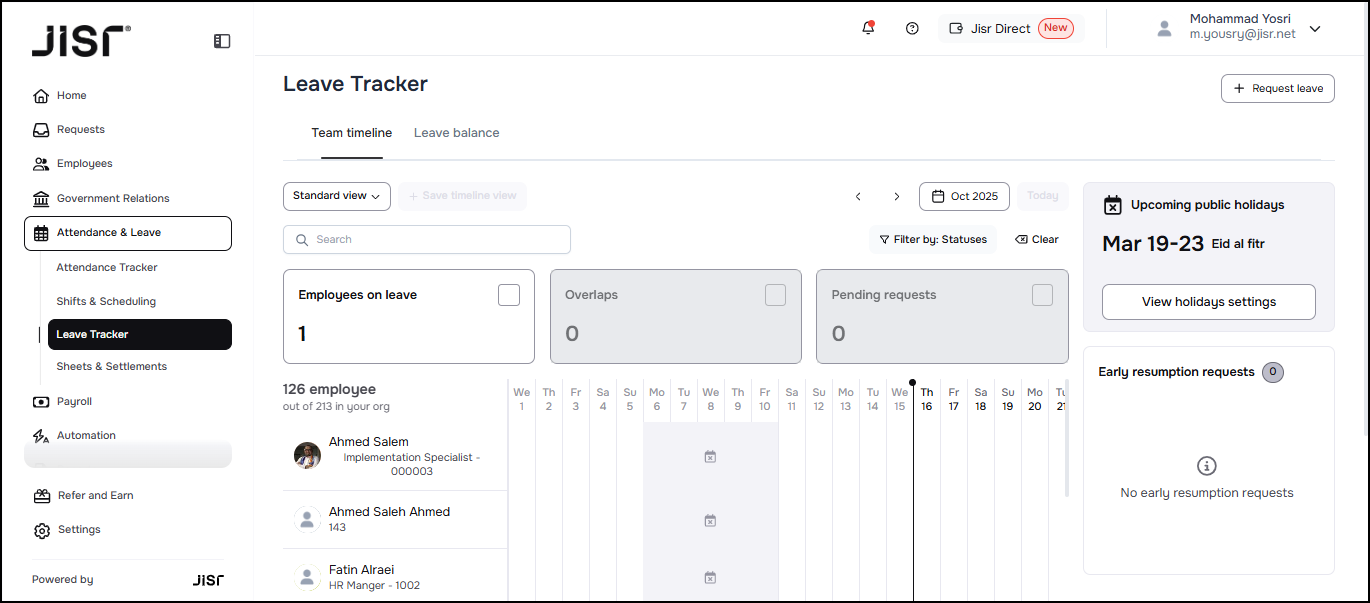The height and width of the screenshot is (603, 1370).
Task: Click the Request leave button
Action: click(1277, 88)
